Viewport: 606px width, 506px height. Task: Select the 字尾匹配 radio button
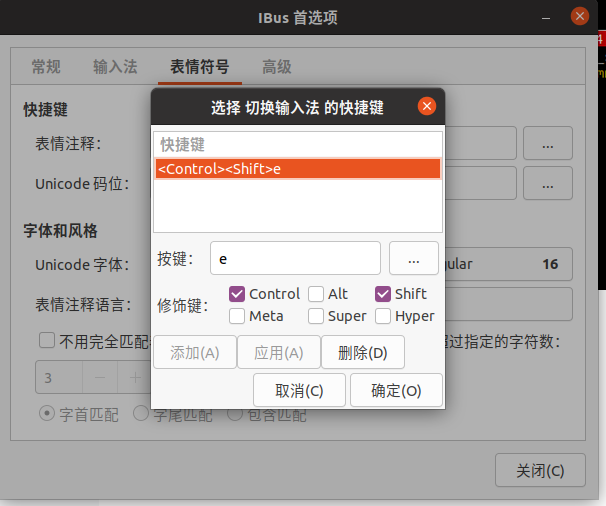coord(141,414)
